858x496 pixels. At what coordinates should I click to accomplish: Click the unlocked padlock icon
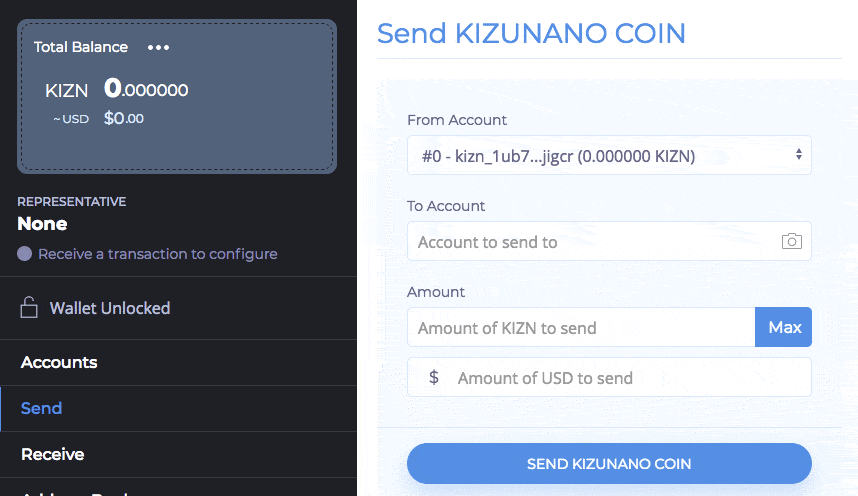(28, 307)
